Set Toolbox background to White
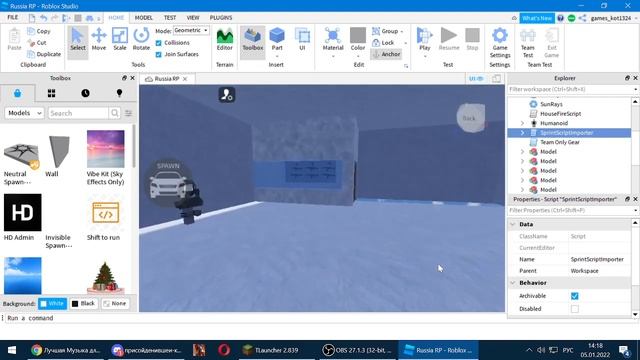This screenshot has height=360, width=640. point(52,304)
